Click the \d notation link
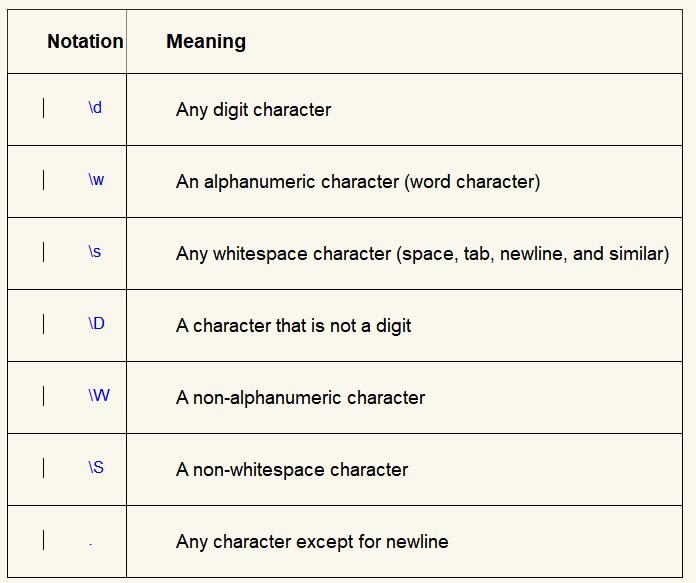The height and width of the screenshot is (583, 696). [x=95, y=107]
